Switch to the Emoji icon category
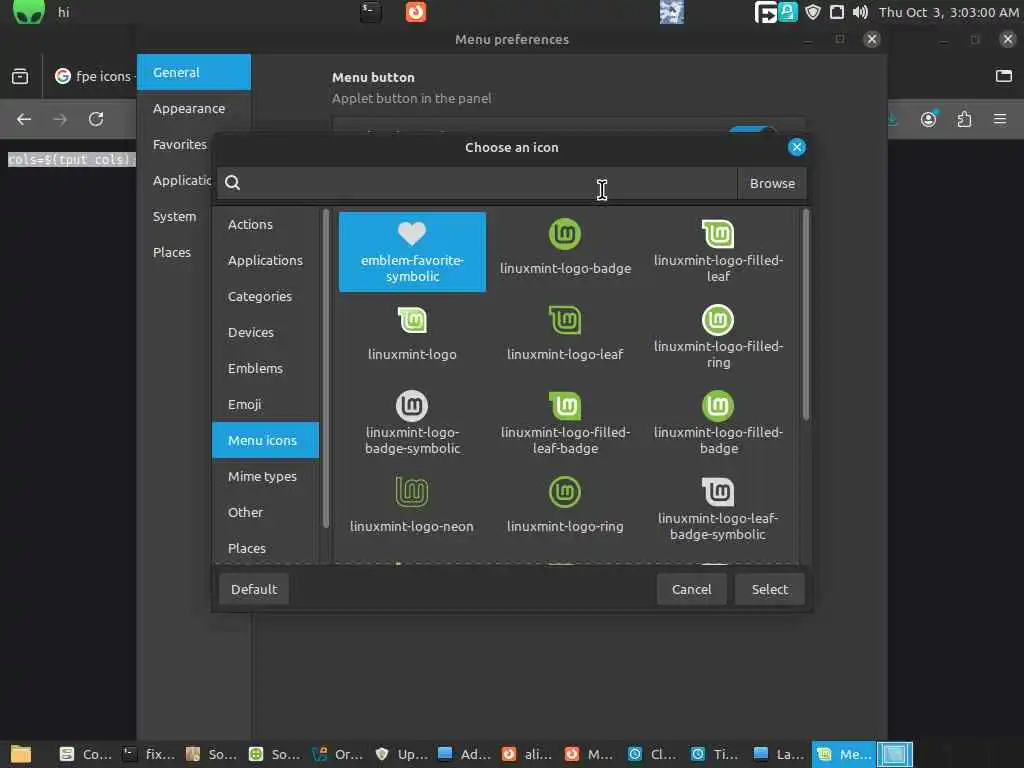The width and height of the screenshot is (1024, 768). (266, 404)
